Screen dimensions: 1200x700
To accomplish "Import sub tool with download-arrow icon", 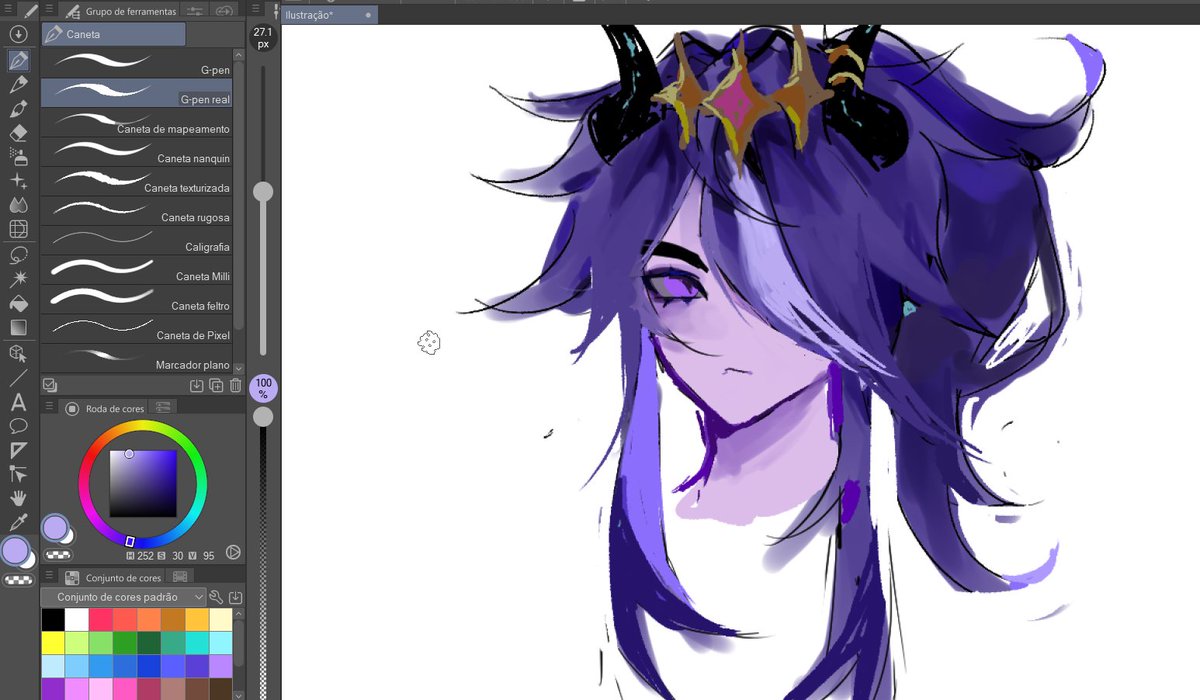I will 197,385.
